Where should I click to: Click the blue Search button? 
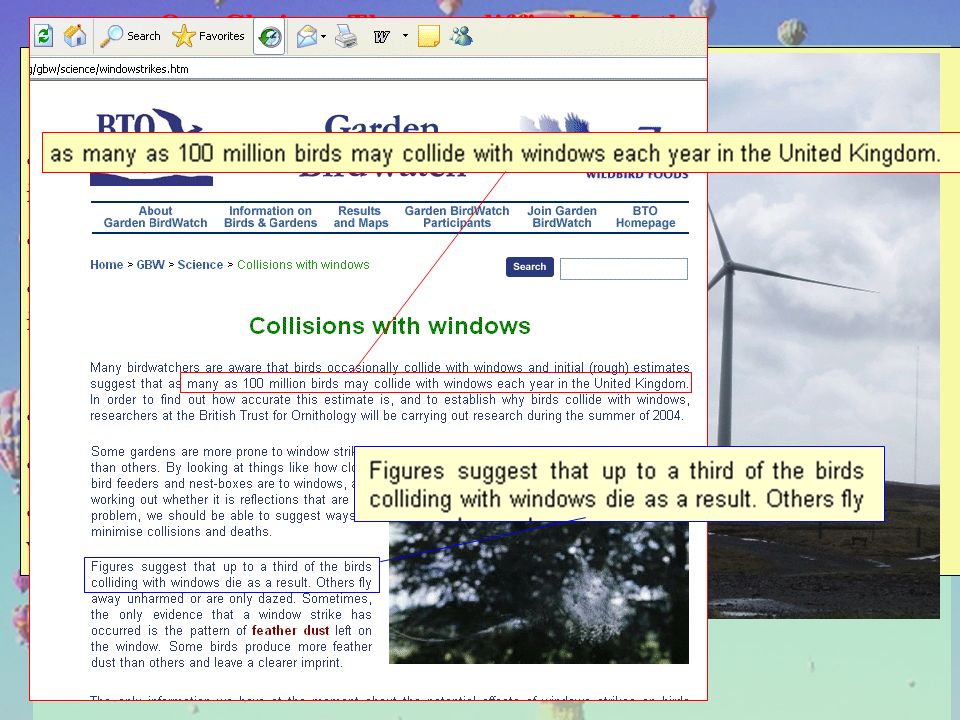[x=530, y=267]
